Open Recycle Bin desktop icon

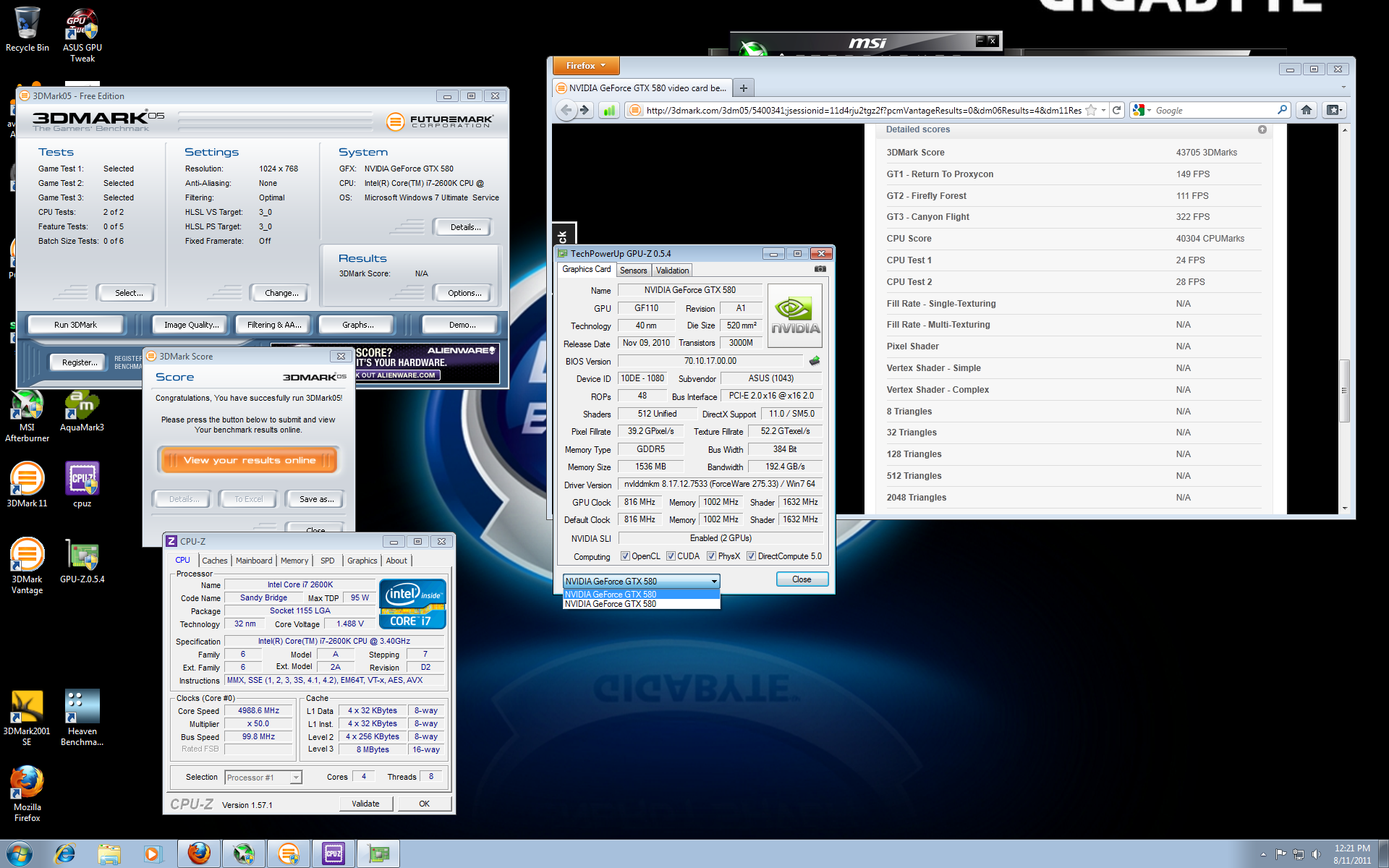coord(27,29)
